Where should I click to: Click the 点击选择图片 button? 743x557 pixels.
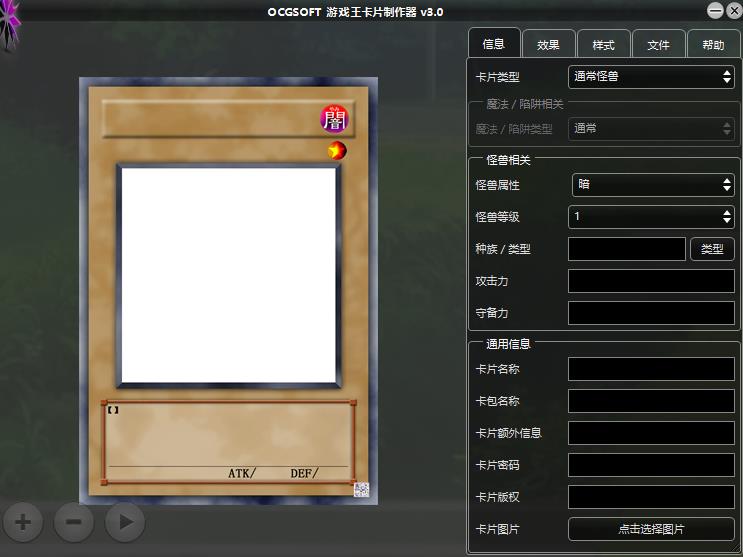pyautogui.click(x=651, y=529)
